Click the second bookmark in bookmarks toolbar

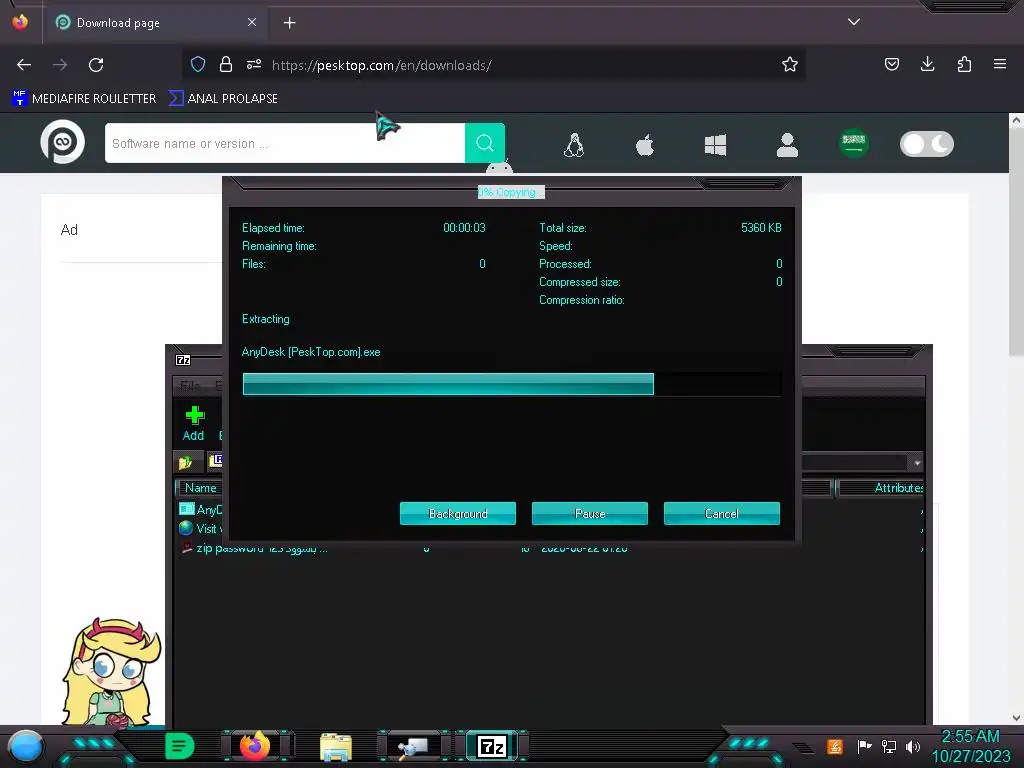(223, 99)
